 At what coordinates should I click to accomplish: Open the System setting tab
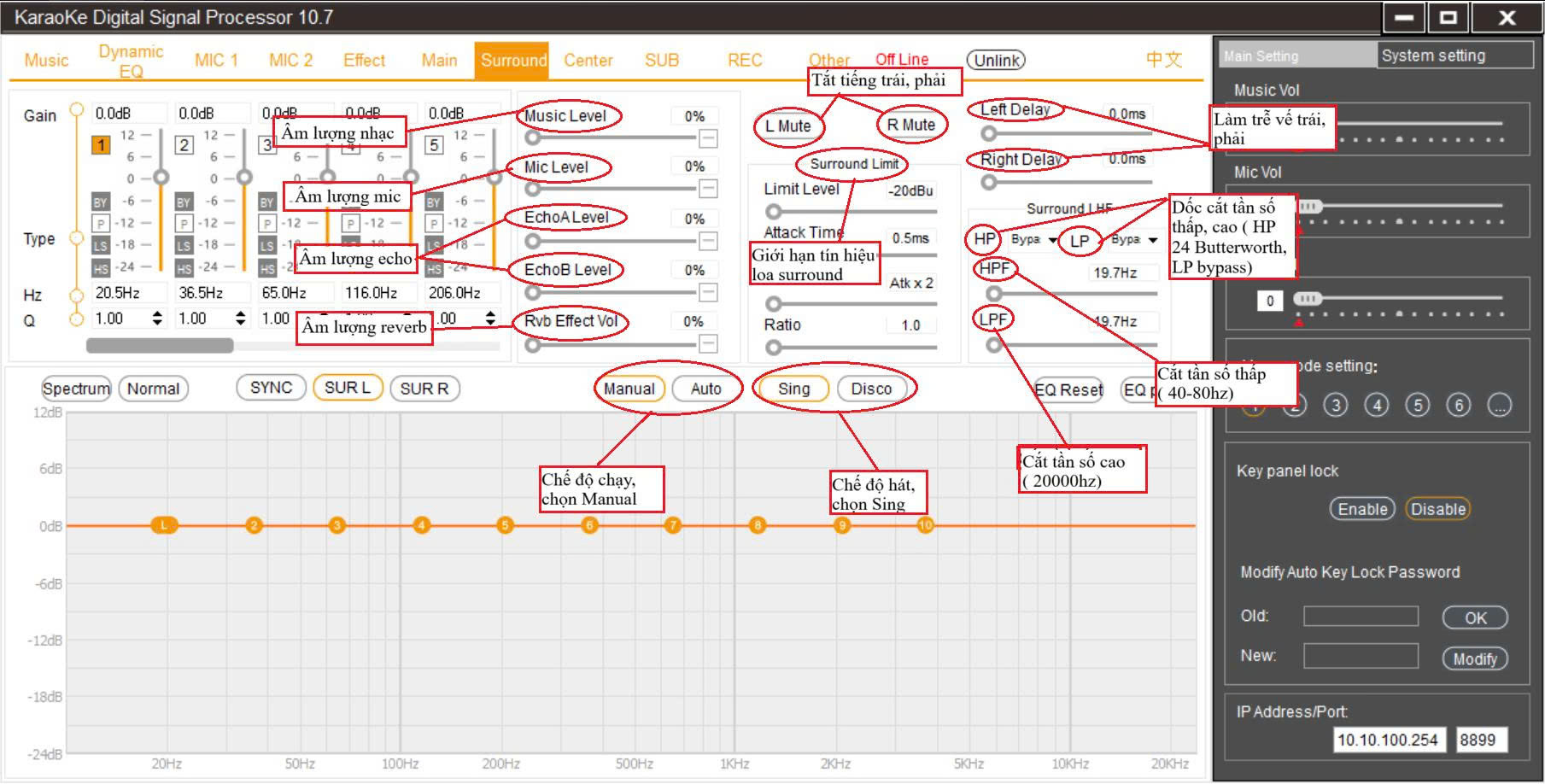(1455, 56)
